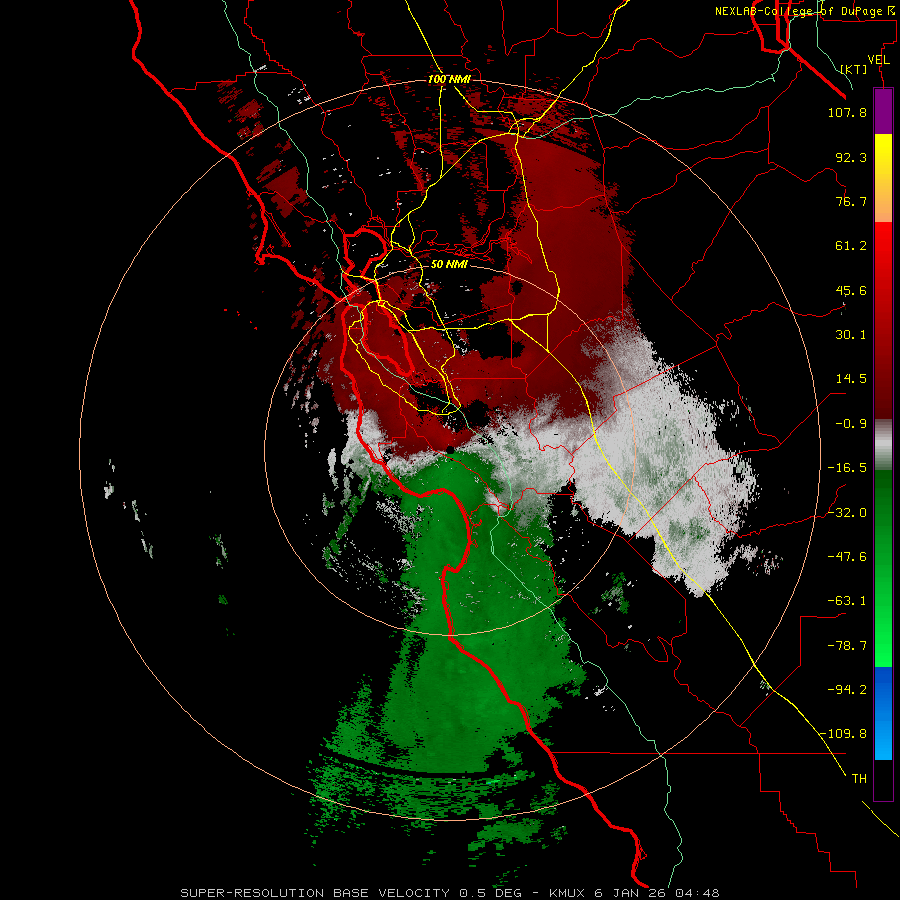This screenshot has height=900, width=900.
Task: Select the 61.2 legend value
Action: (x=851, y=246)
